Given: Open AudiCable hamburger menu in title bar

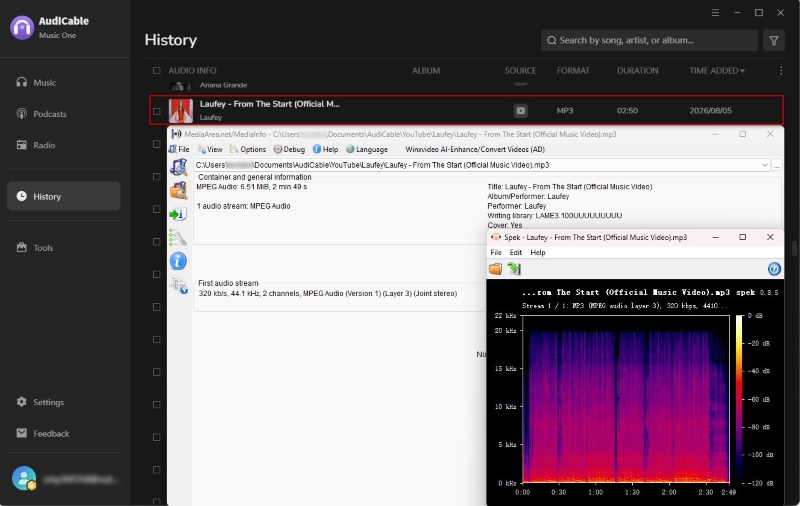Looking at the screenshot, I should [x=715, y=13].
